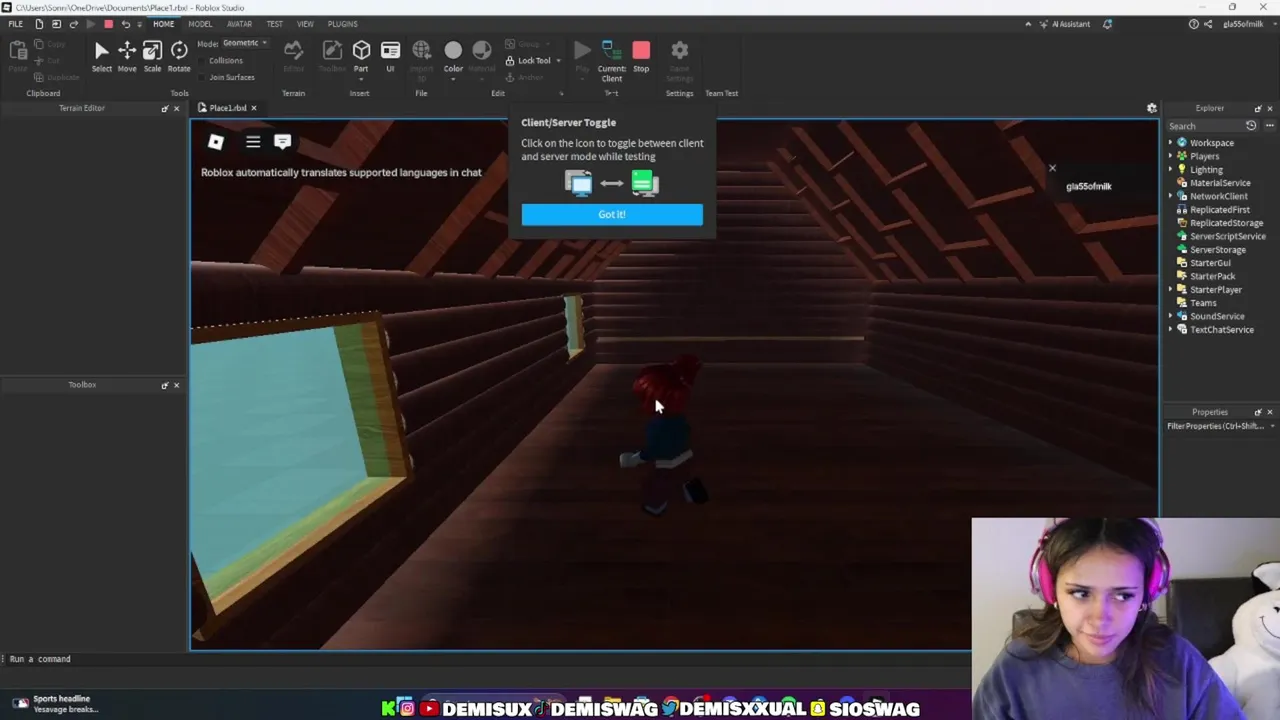Undock the Properties panel
Viewport: 1280px width, 720px height.
[x=1258, y=412]
